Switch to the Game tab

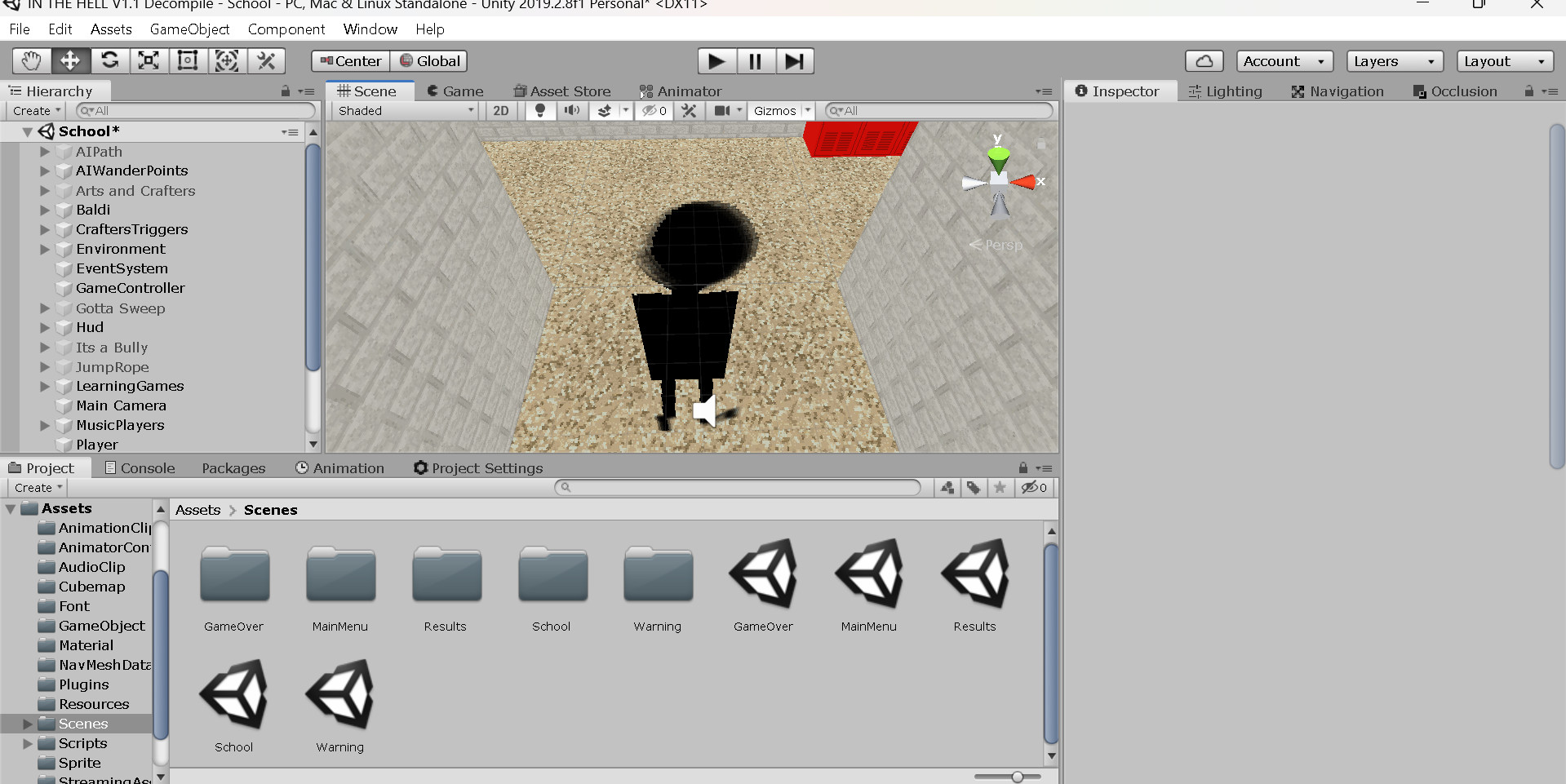(455, 91)
